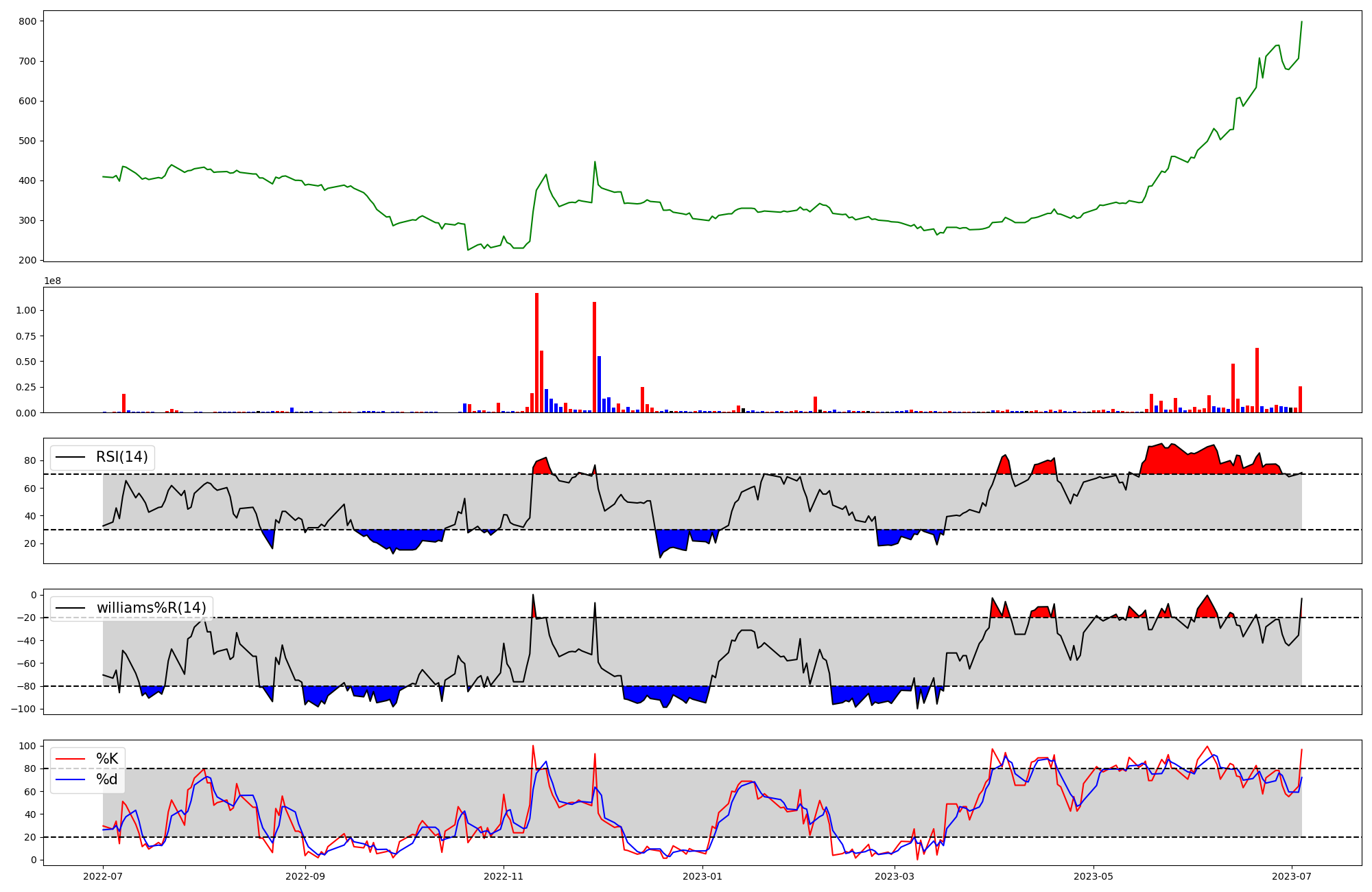This screenshot has height=892, width=1372.
Task: Click the red line swatch beside %K
Action: pyautogui.click(x=70, y=759)
